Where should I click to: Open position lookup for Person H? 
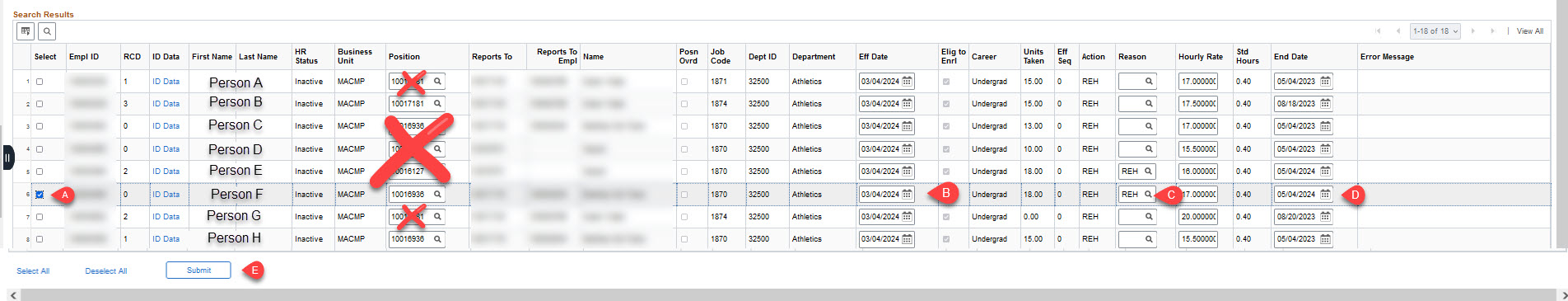pyautogui.click(x=438, y=239)
